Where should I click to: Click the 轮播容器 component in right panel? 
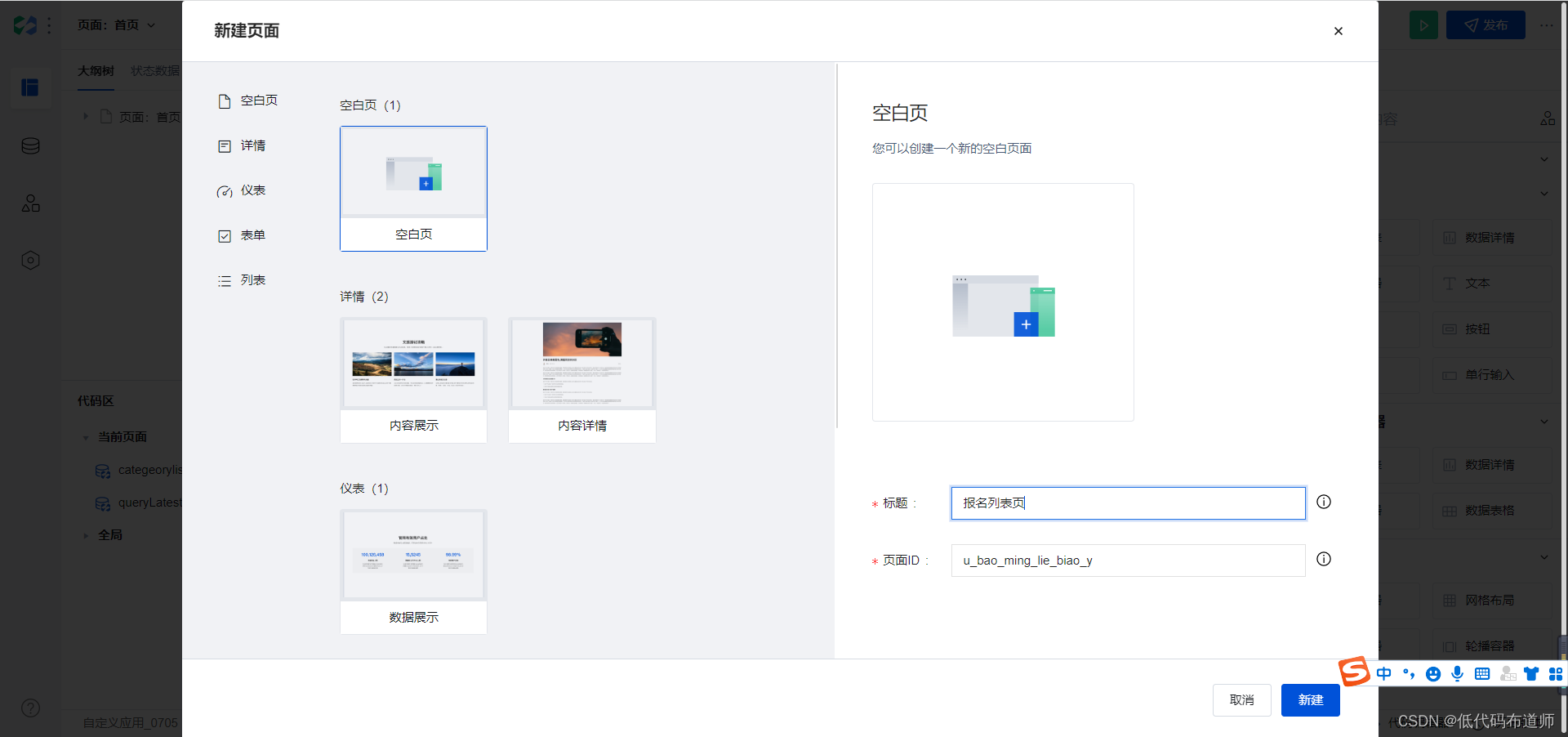coord(1492,646)
